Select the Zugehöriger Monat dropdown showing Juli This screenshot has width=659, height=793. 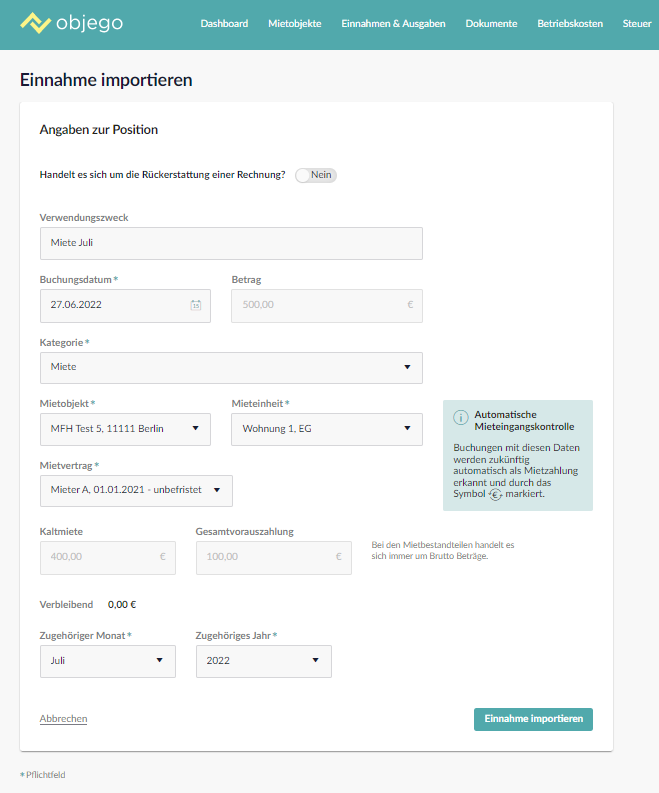[108, 661]
